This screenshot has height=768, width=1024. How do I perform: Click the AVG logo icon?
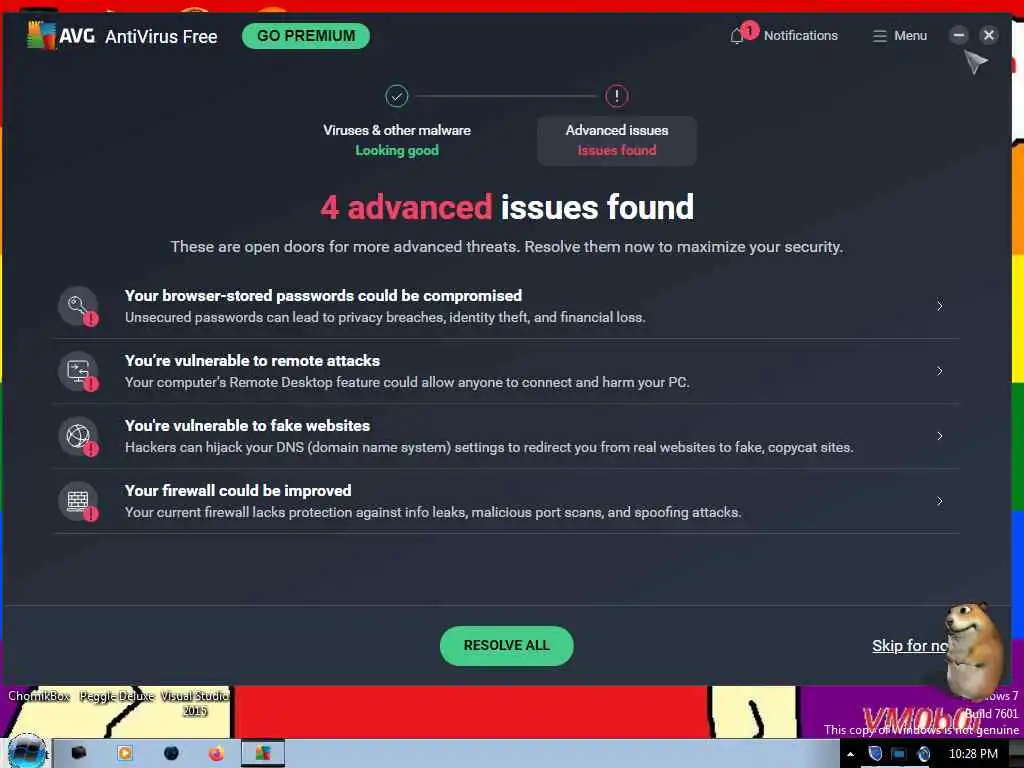[x=40, y=35]
